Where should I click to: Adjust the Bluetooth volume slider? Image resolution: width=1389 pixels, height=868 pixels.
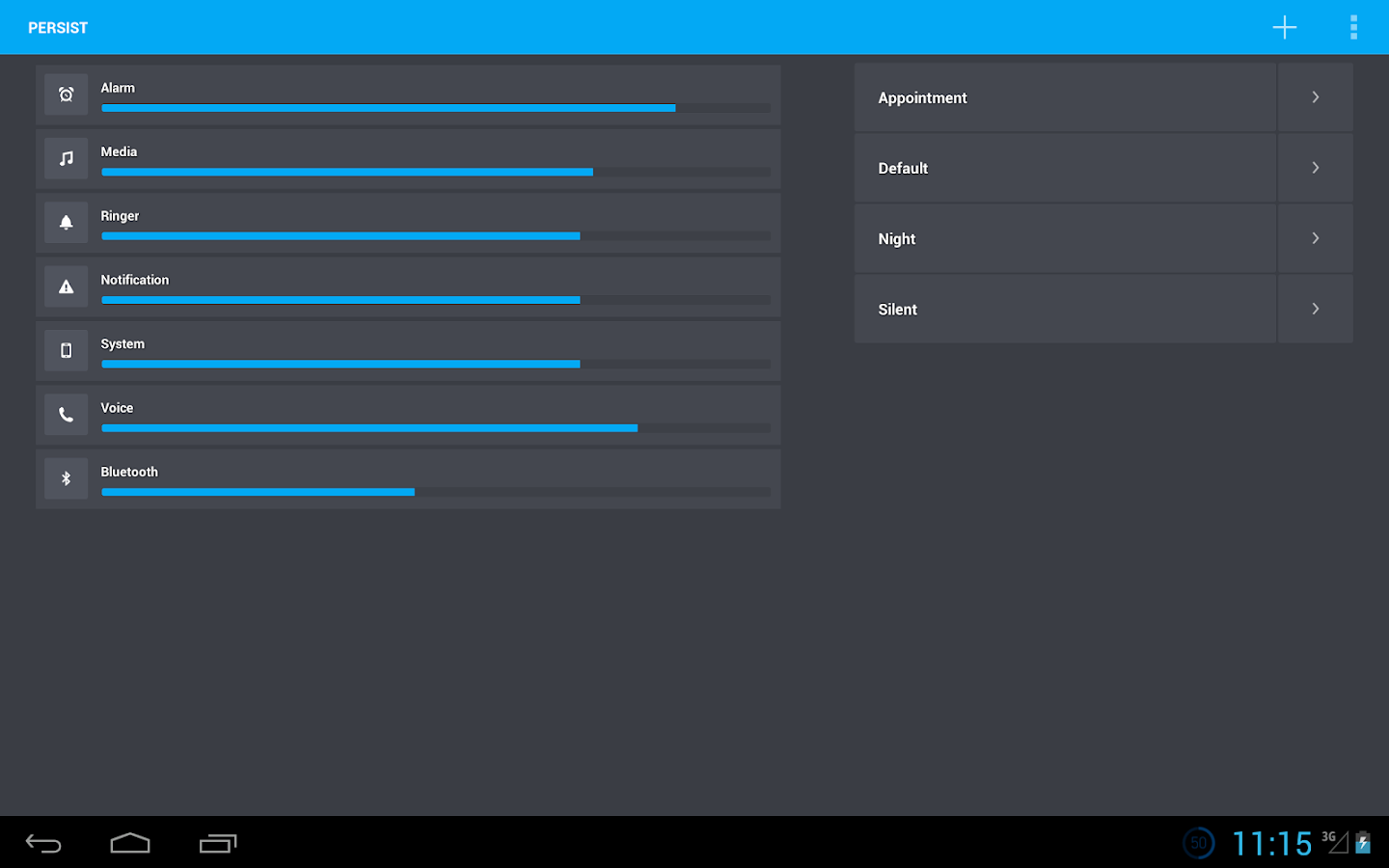[x=436, y=492]
